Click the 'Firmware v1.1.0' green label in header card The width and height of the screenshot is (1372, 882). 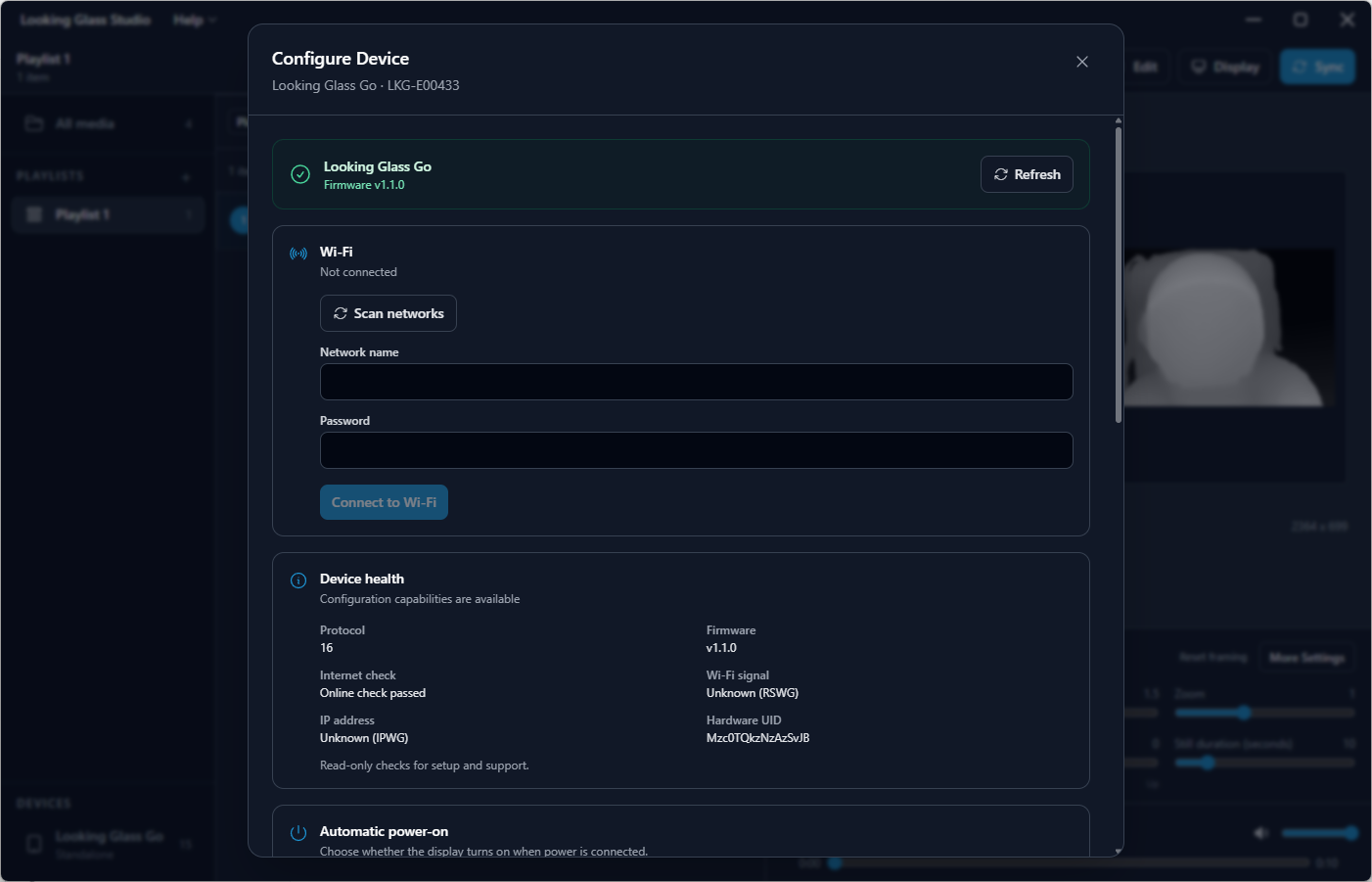pos(364,185)
